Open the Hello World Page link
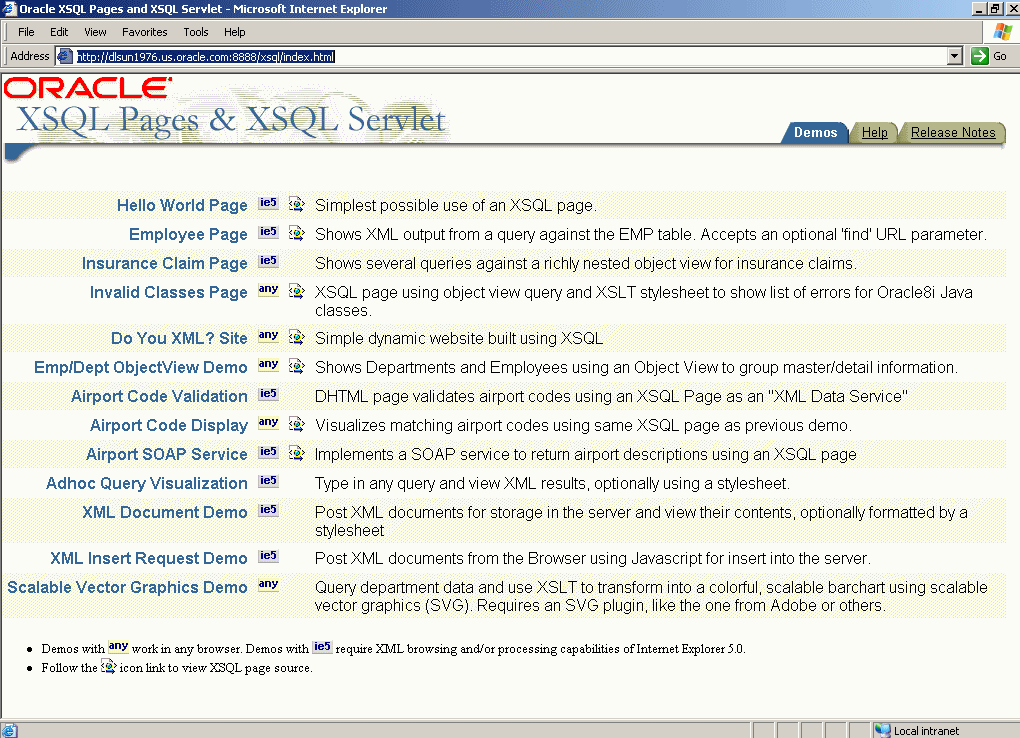Screen dimensions: 1020x738 181,204
